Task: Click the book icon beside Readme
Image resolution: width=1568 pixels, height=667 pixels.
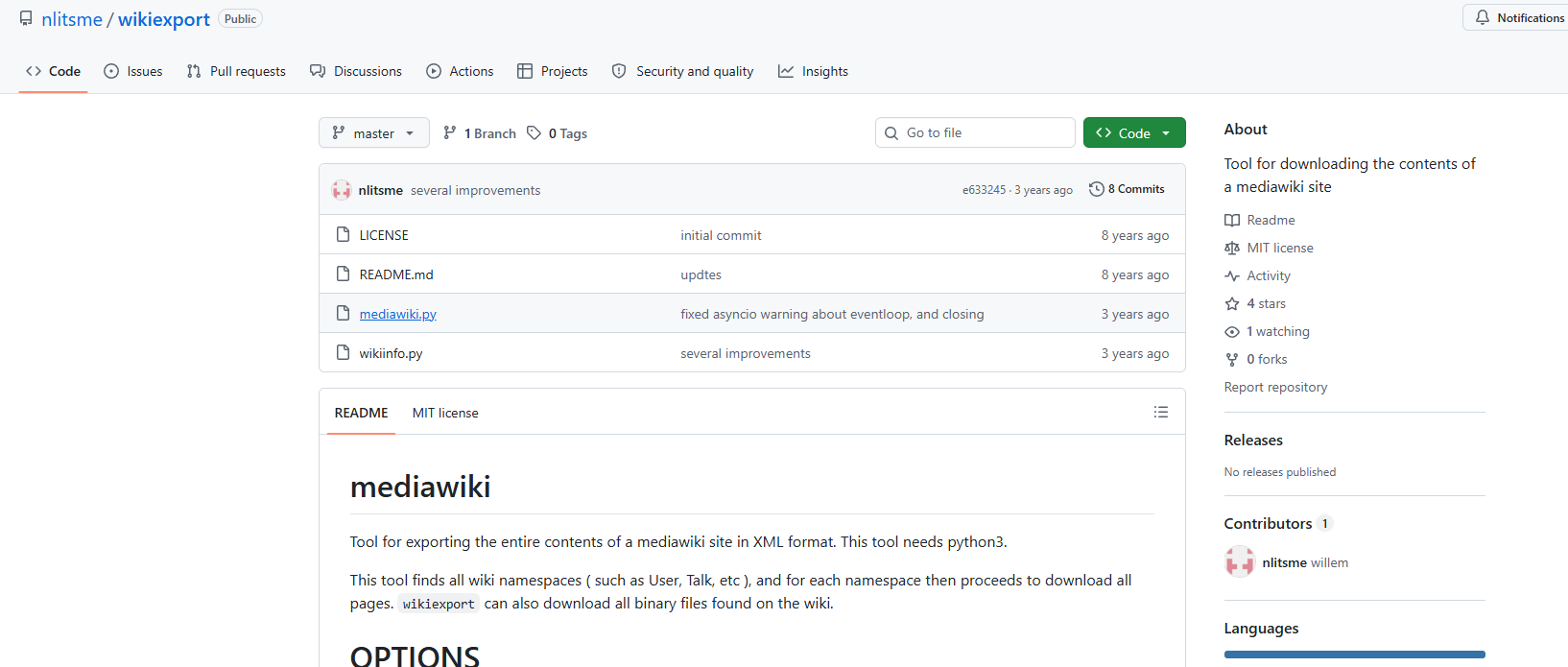Action: click(x=1232, y=220)
